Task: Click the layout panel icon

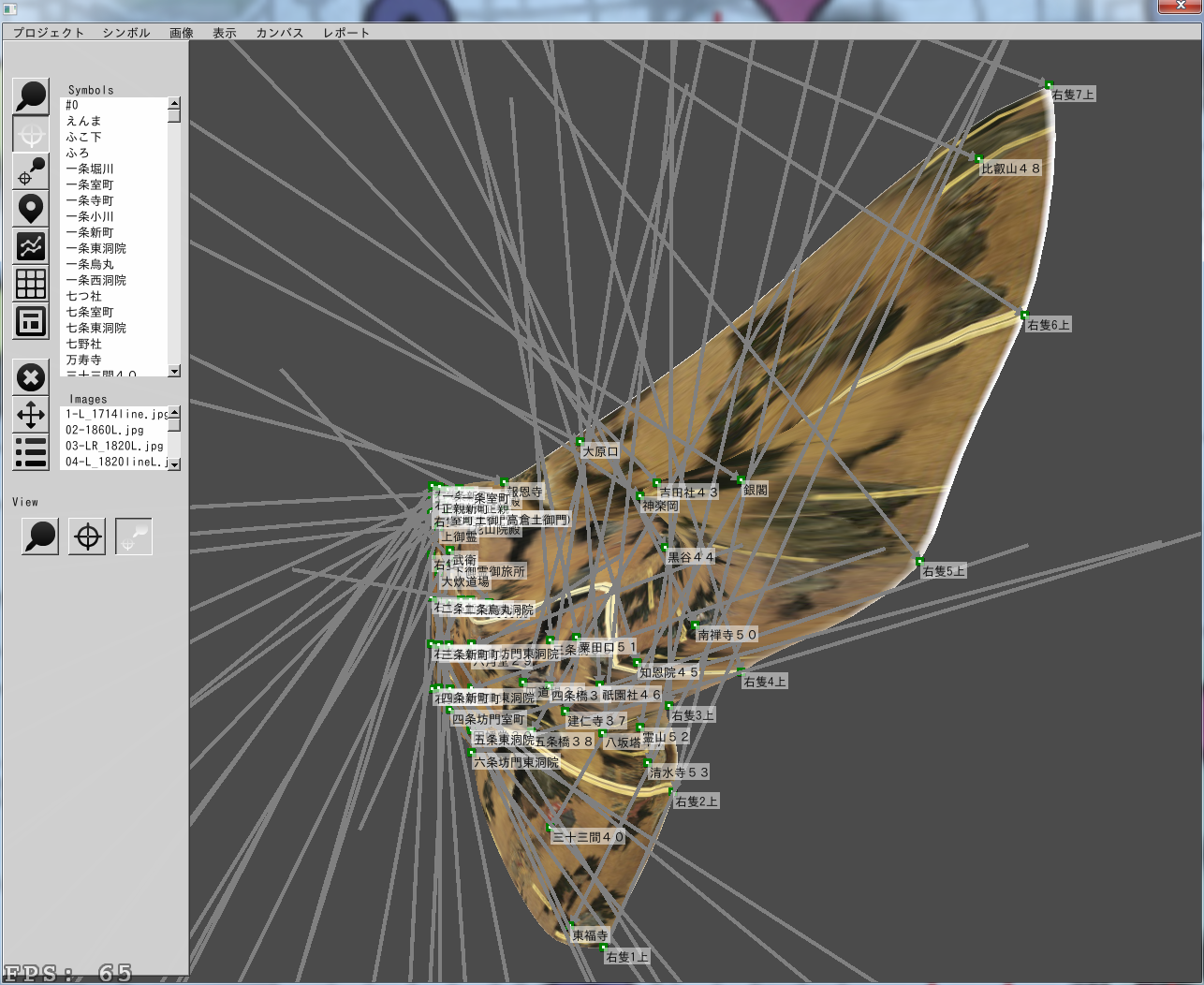Action: [31, 322]
